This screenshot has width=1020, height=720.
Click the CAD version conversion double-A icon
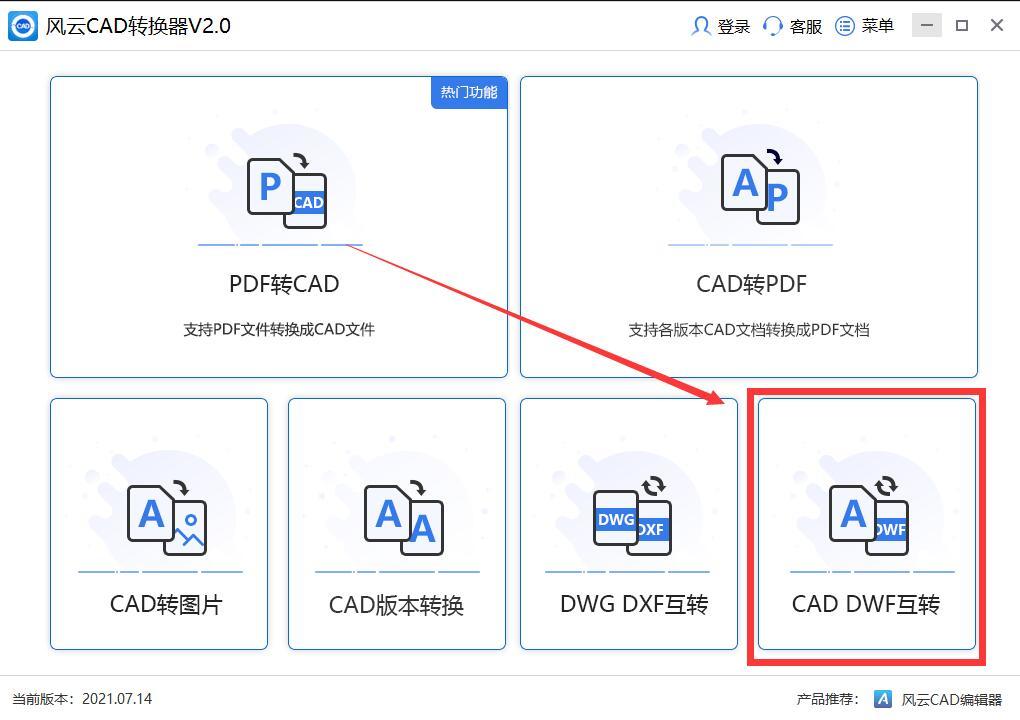[403, 518]
